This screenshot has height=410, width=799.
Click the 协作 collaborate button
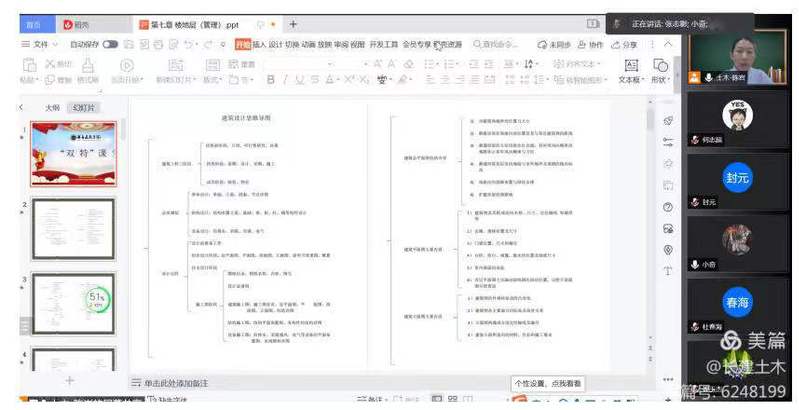[591, 45]
